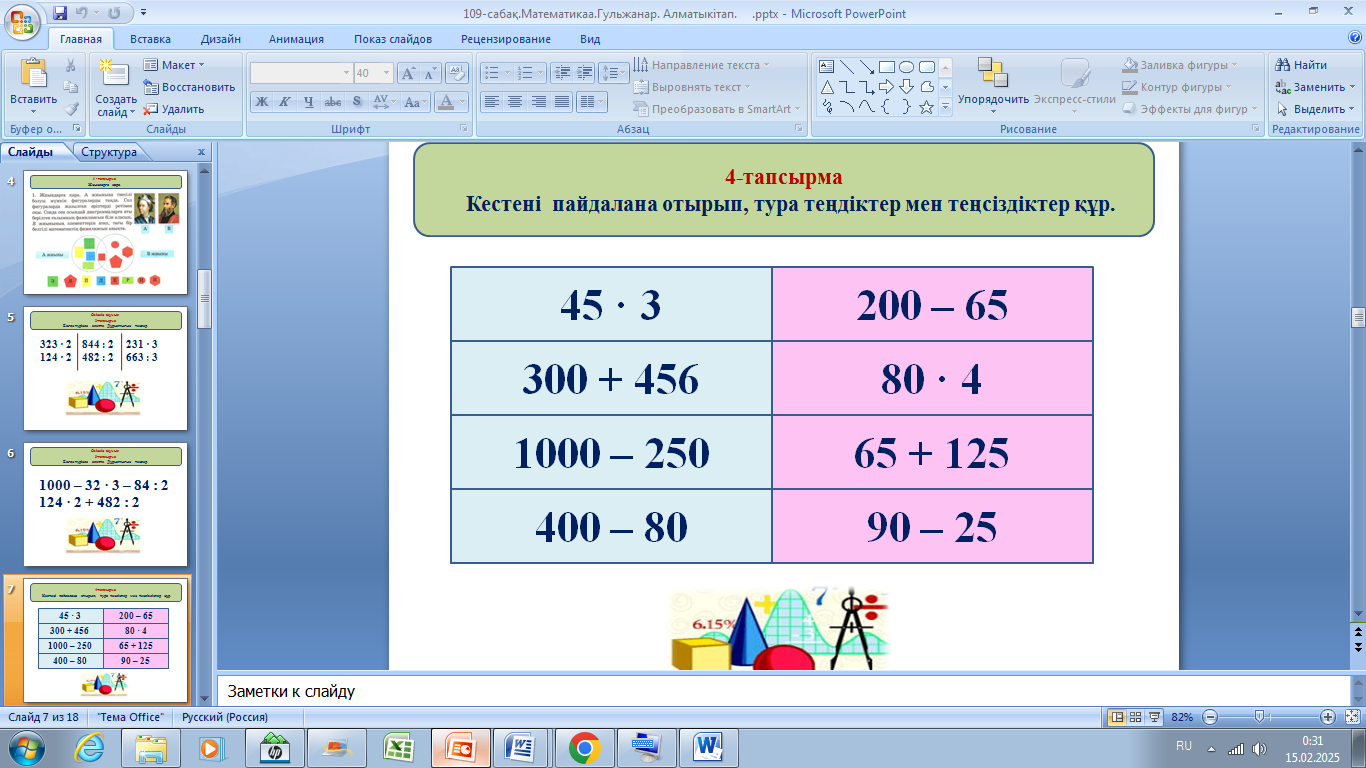
Task: Undo the last action in quick access toolbar
Action: pyautogui.click(x=84, y=13)
